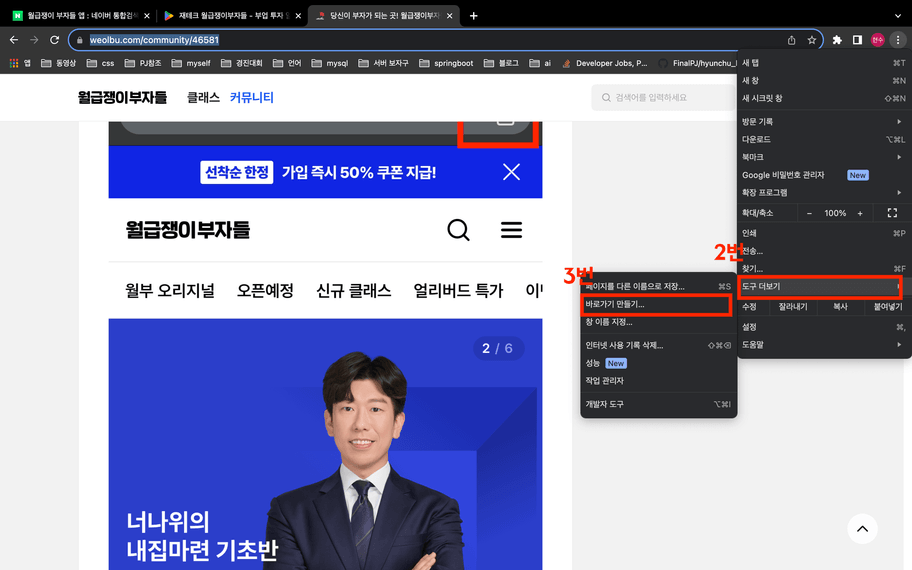Open a new tab with the plus icon
The image size is (912, 570).
click(x=473, y=16)
